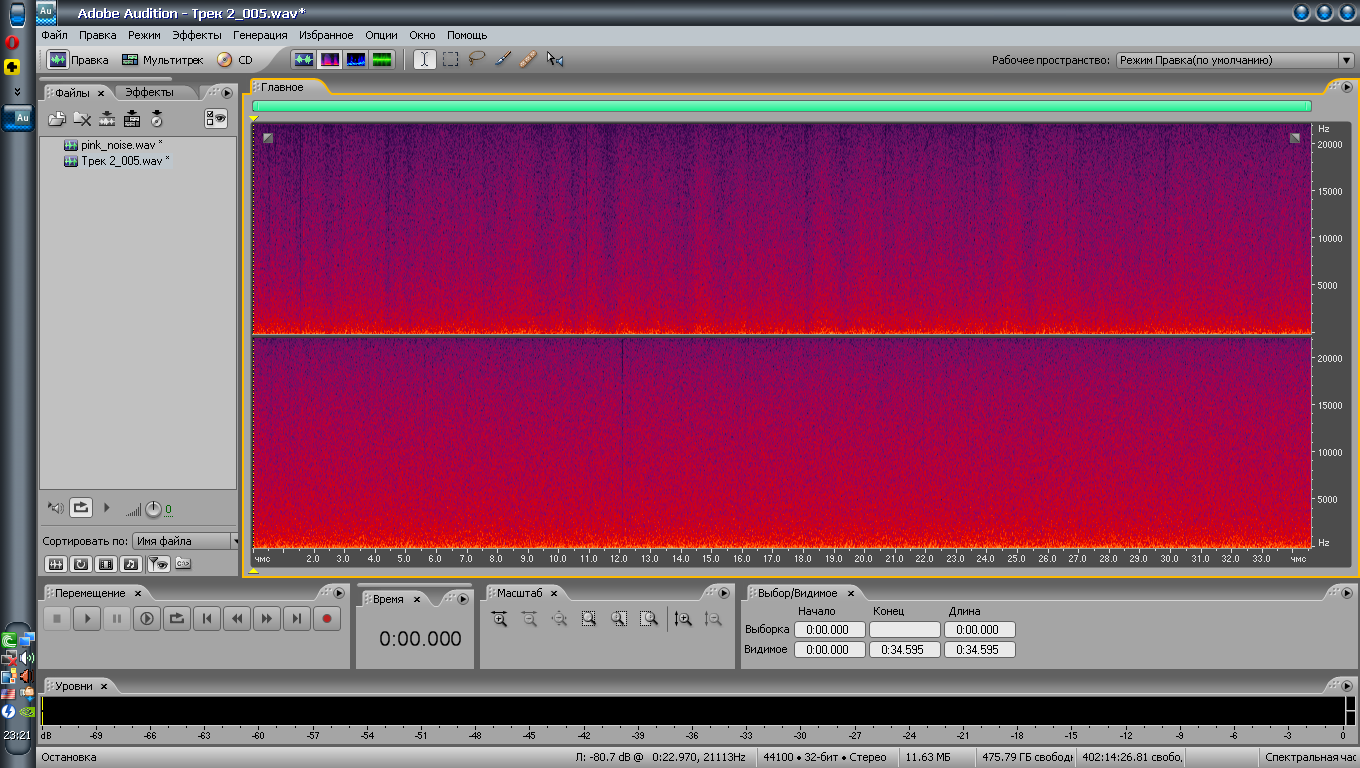Open the Sort By dropdown
Viewport: 1360px width, 768px height.
[186, 541]
